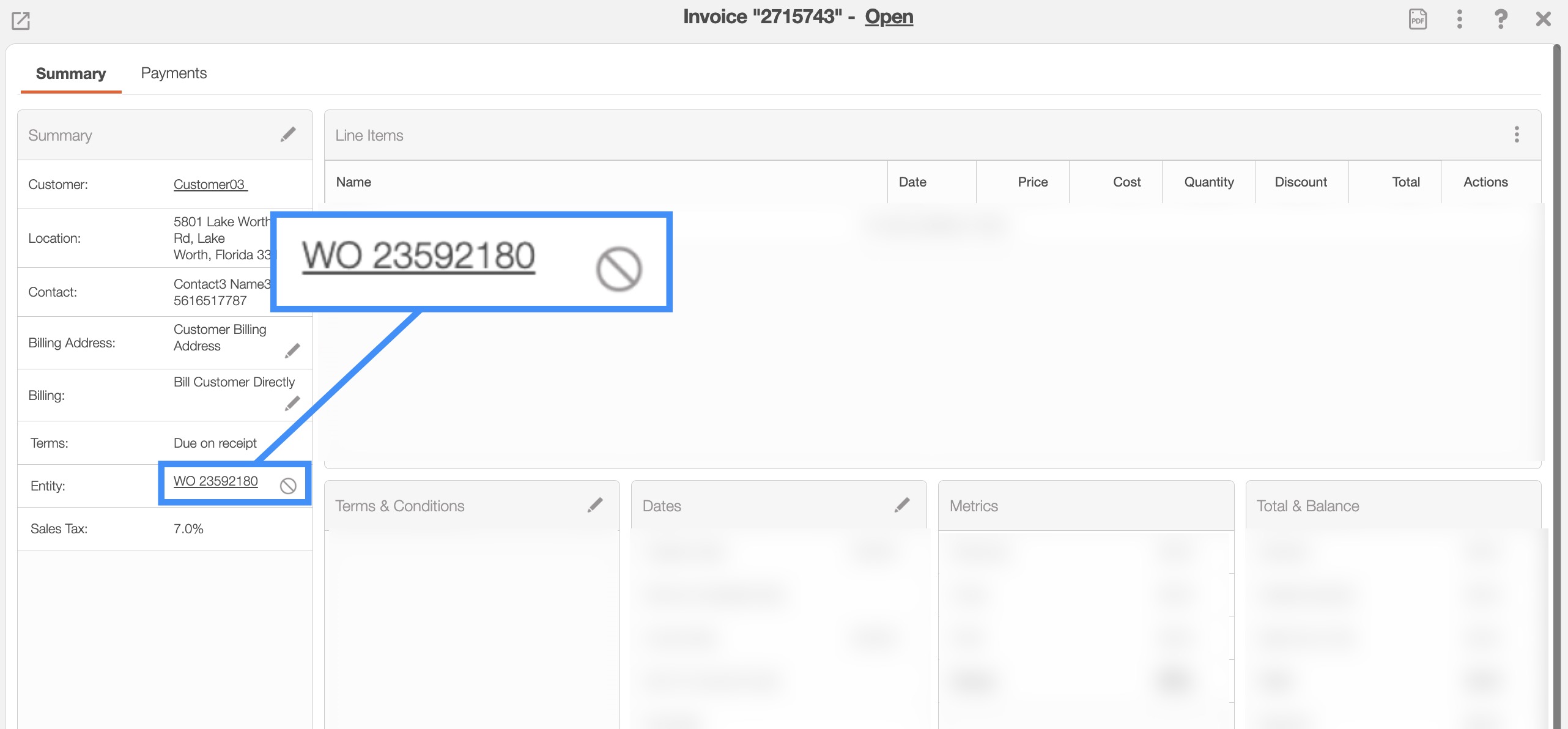The image size is (1568, 729).
Task: Edit the Summary panel with the pencil icon
Action: [288, 135]
